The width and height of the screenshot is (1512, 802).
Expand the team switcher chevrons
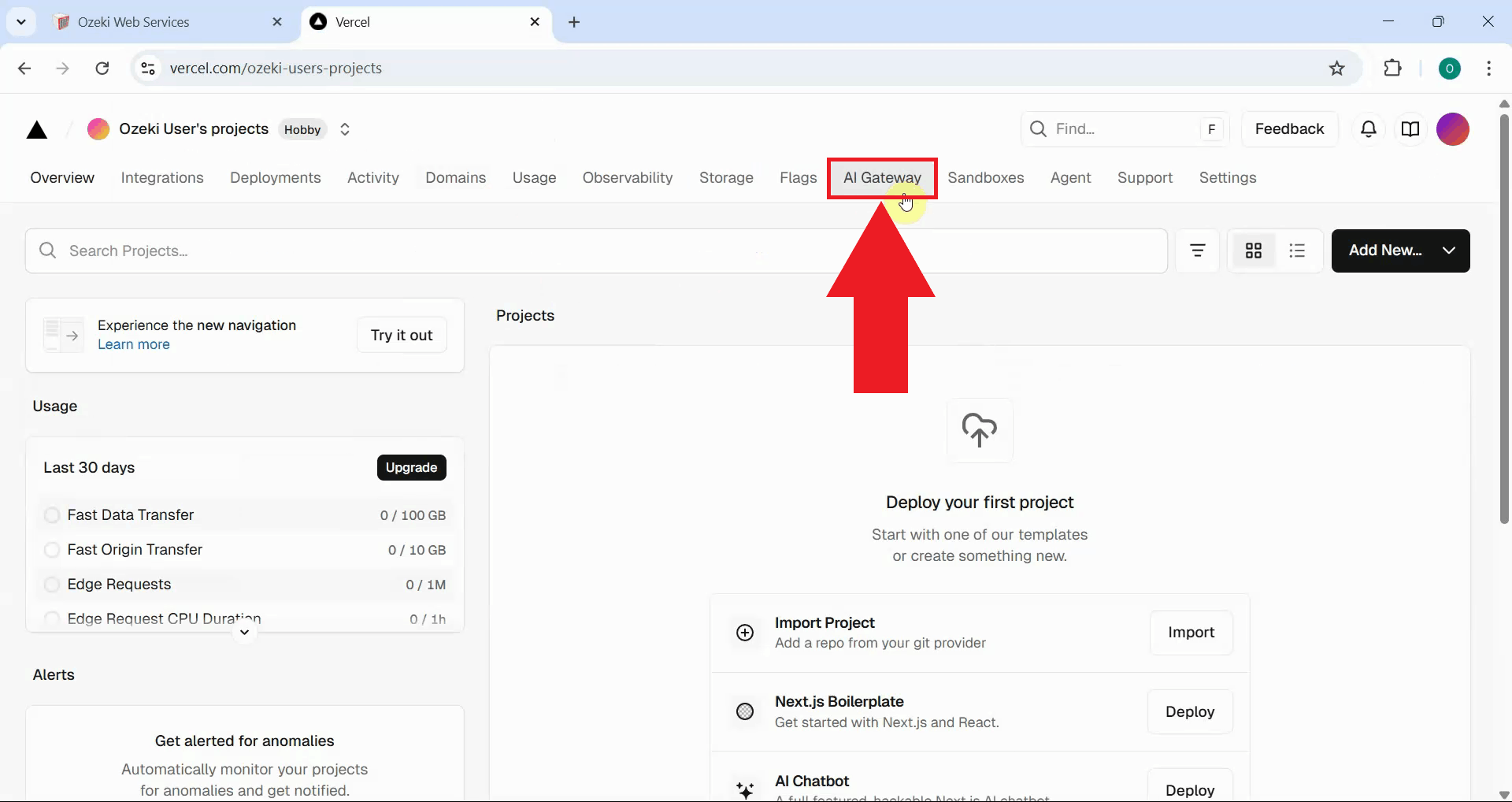pos(345,129)
